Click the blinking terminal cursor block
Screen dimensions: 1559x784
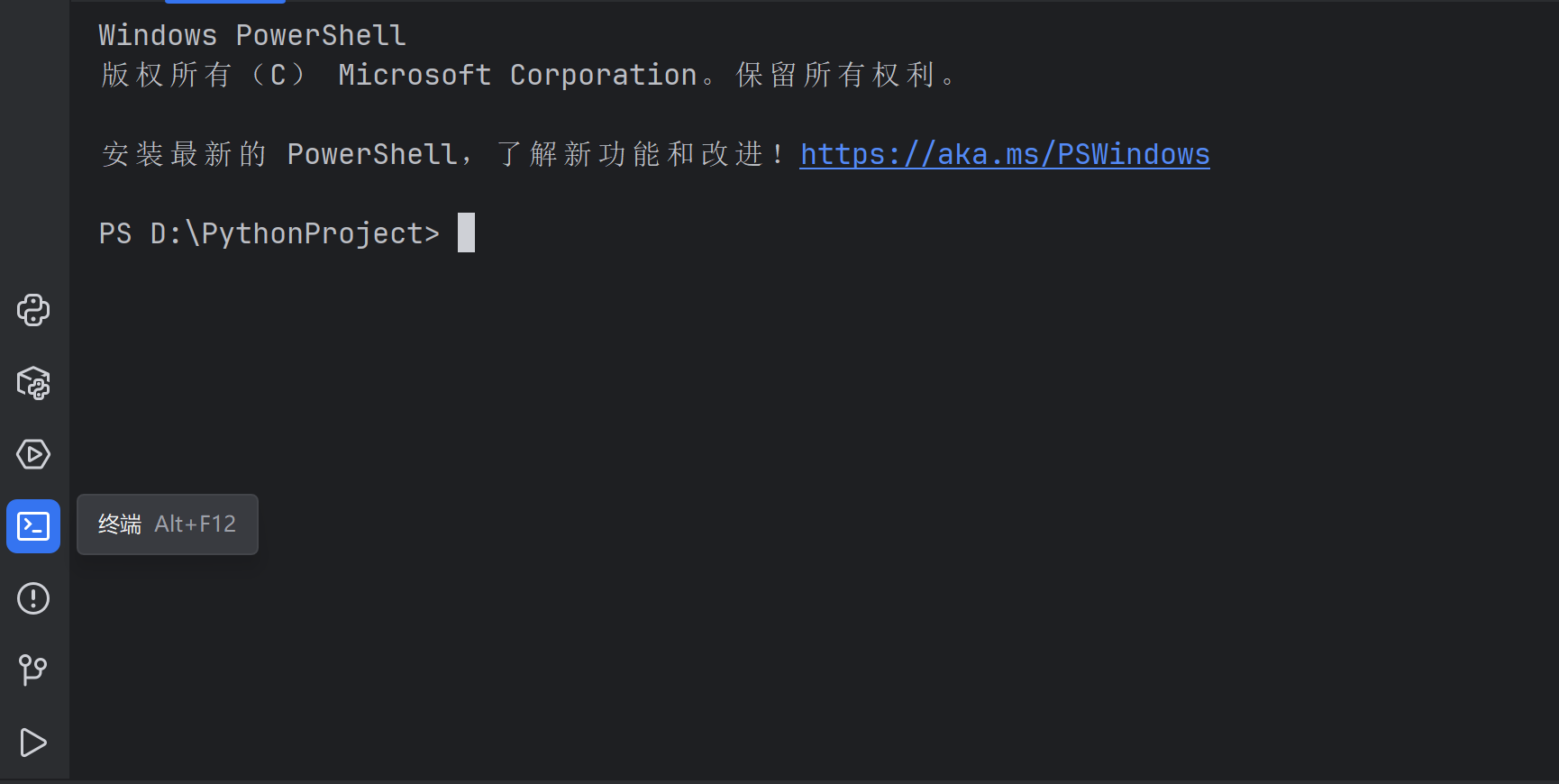click(466, 232)
